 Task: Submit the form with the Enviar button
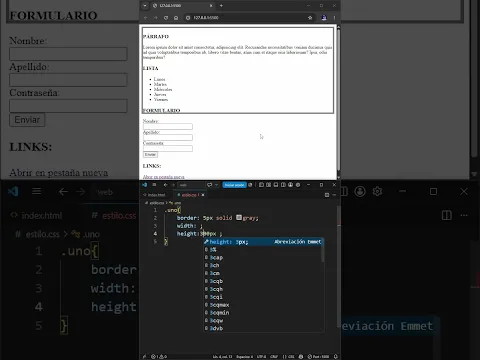tap(150, 155)
